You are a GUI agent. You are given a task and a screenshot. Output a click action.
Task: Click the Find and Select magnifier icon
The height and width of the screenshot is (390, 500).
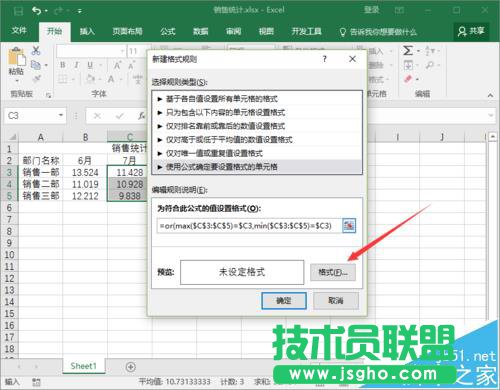[x=430, y=65]
